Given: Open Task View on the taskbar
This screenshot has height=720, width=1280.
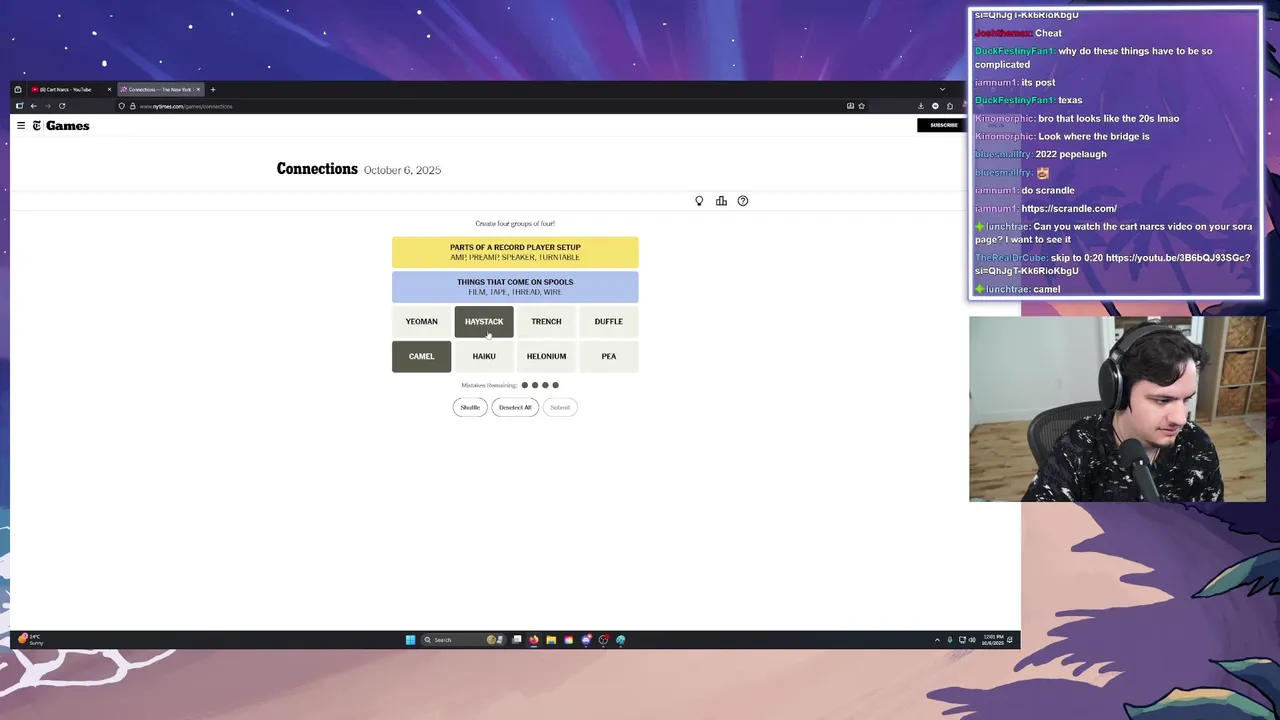Looking at the screenshot, I should point(517,640).
